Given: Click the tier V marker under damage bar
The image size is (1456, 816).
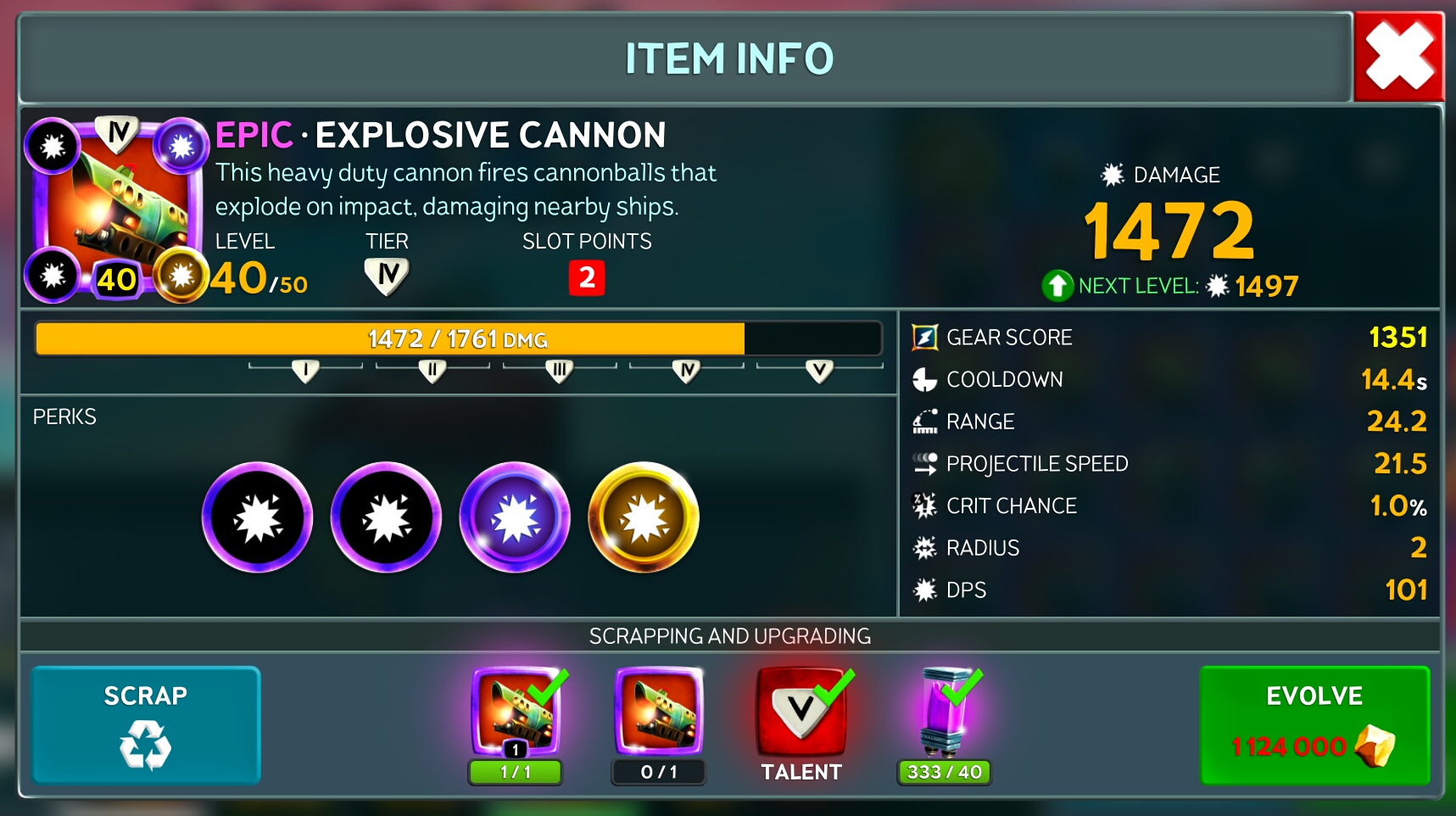Looking at the screenshot, I should 819,371.
